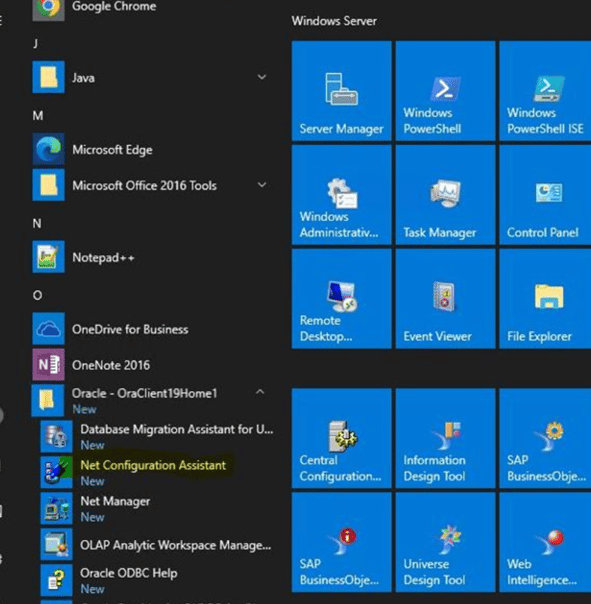This screenshot has width=591, height=604.
Task: Open SAP BusinessObjects tile with red info icon
Action: tap(342, 542)
